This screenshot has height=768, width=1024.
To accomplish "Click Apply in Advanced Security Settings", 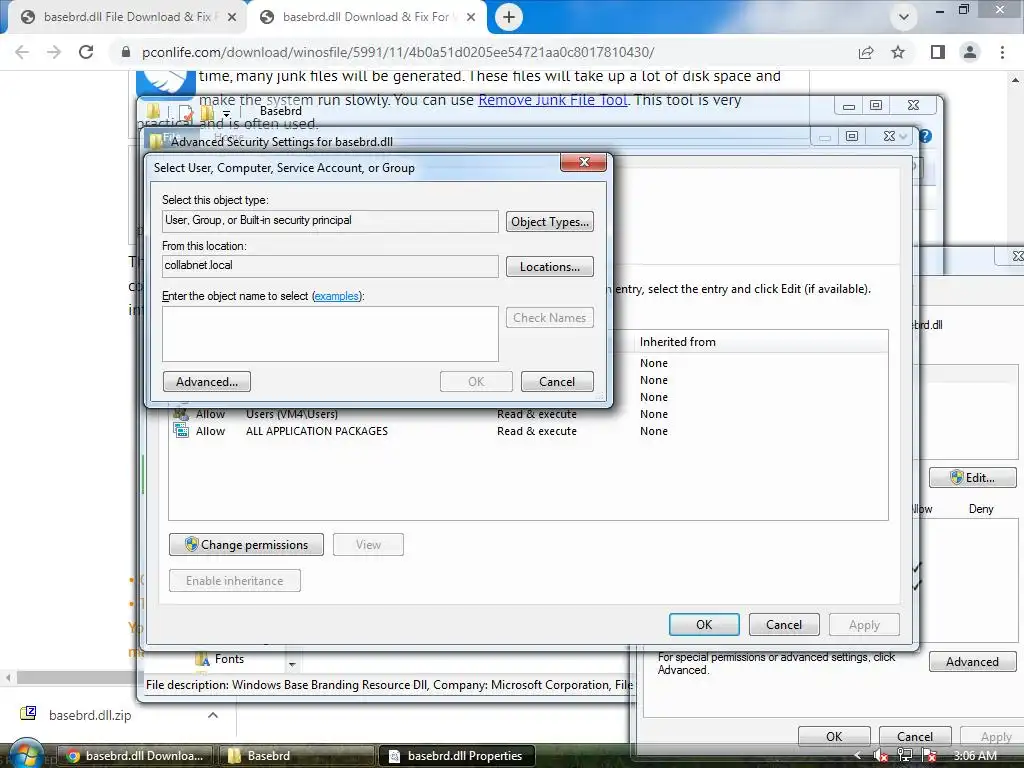I will coord(864,624).
